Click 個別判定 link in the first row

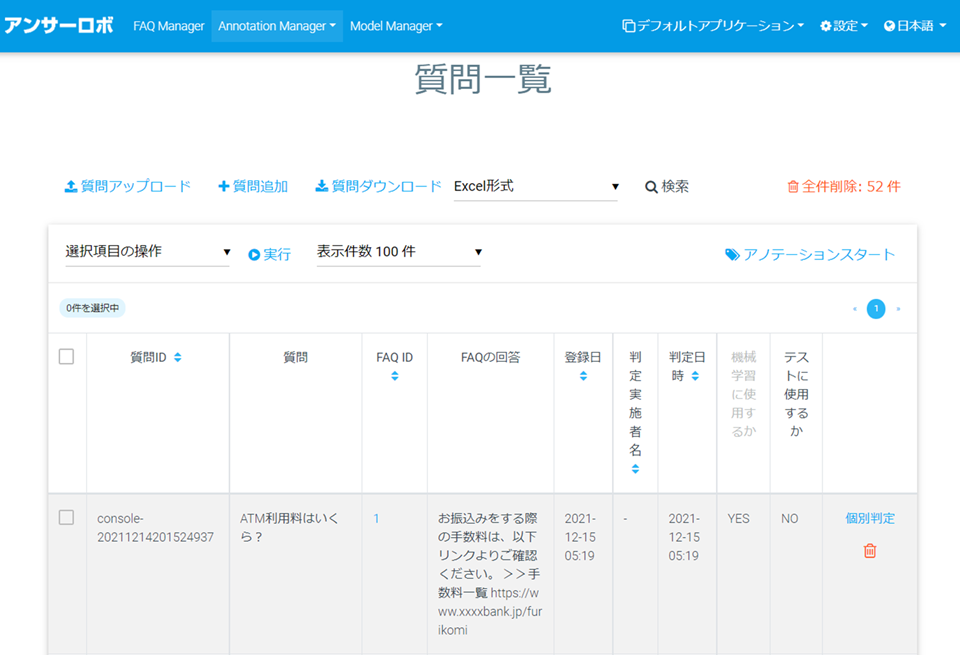870,518
